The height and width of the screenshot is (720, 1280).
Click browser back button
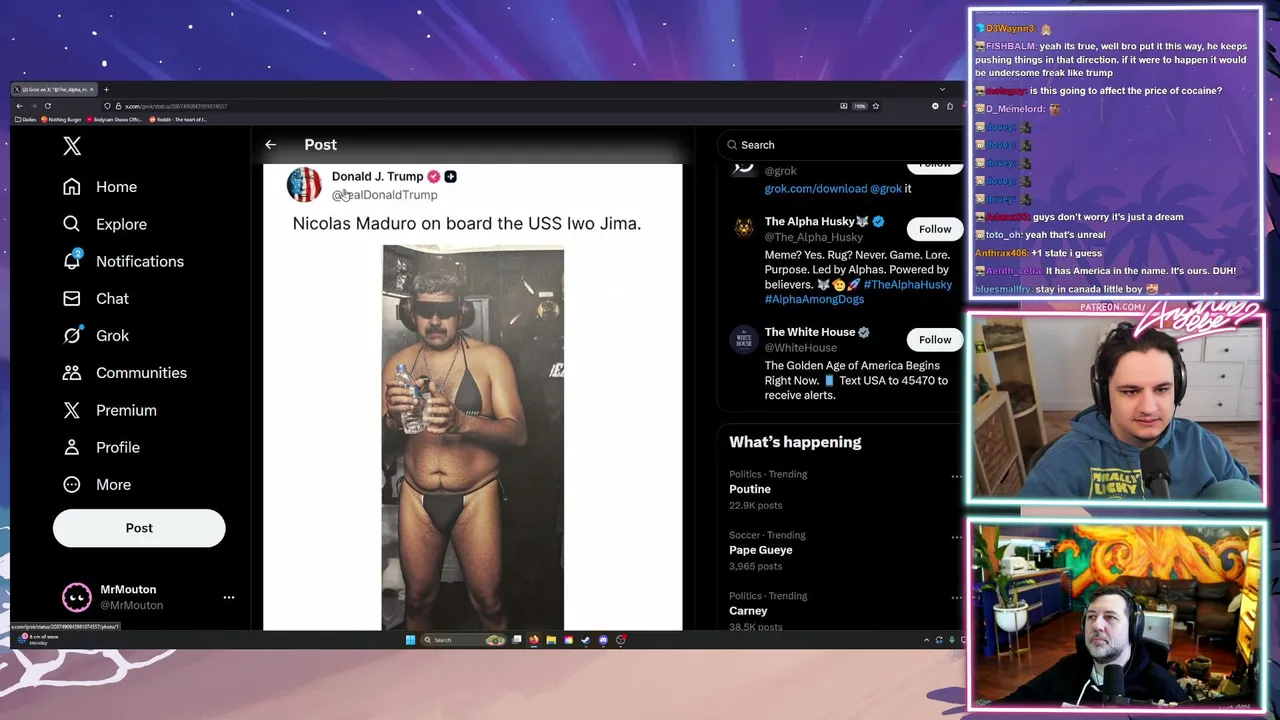coord(19,106)
